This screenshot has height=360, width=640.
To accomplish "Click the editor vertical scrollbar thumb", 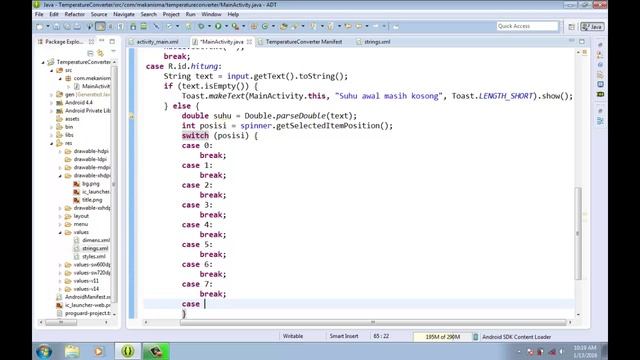I will point(578,233).
